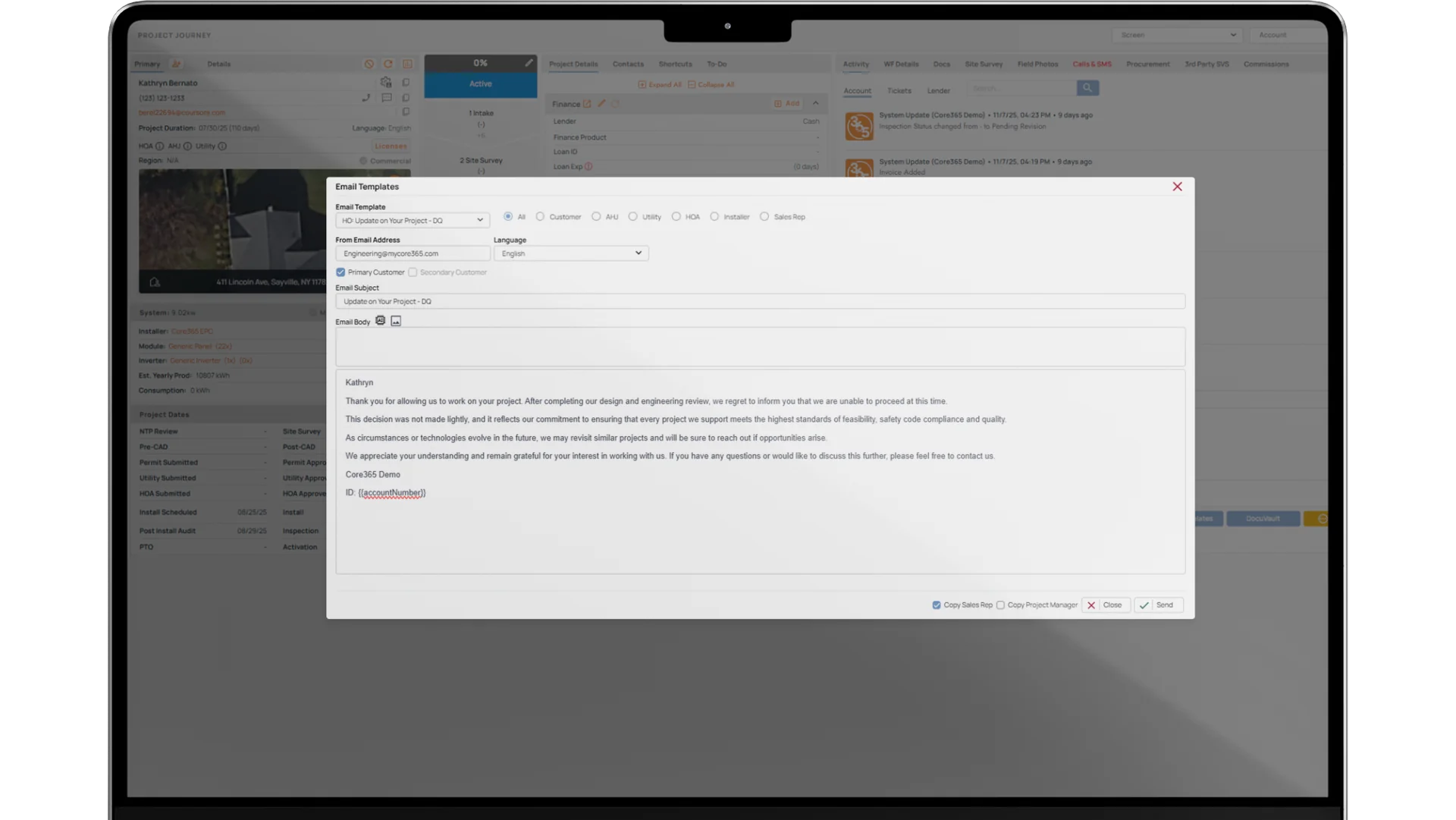Screen dimensions: 1456x820
Task: Click the Licenses button
Action: (391, 146)
